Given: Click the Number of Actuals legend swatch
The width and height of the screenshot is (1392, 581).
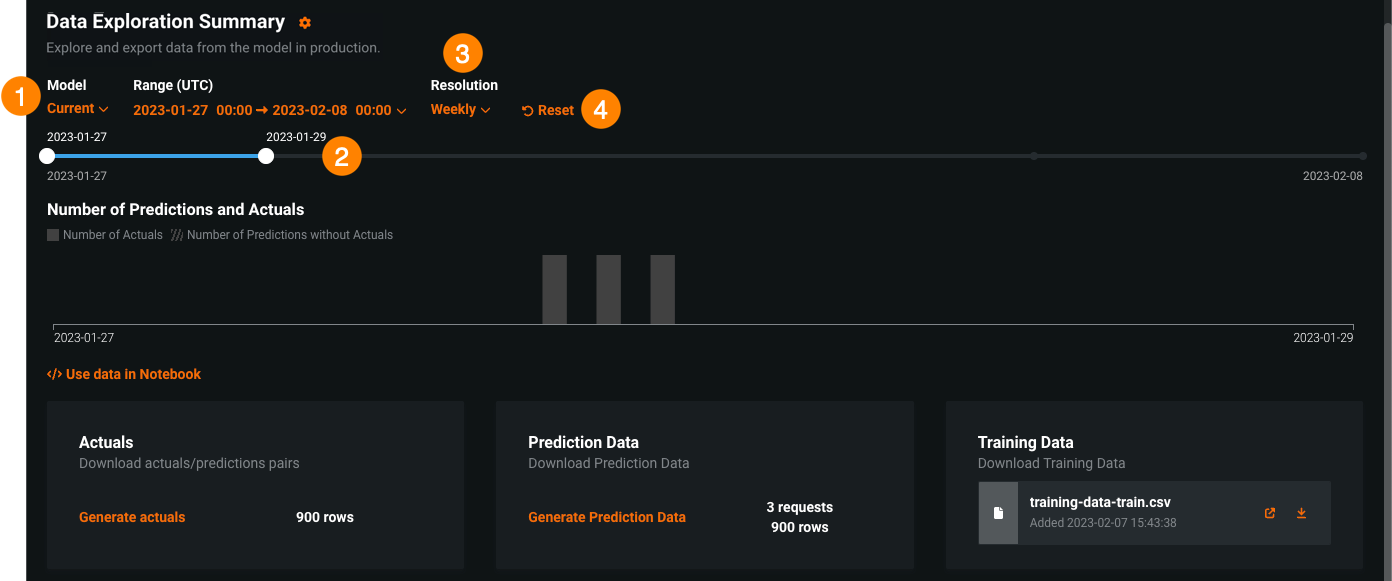Looking at the screenshot, I should (x=53, y=235).
